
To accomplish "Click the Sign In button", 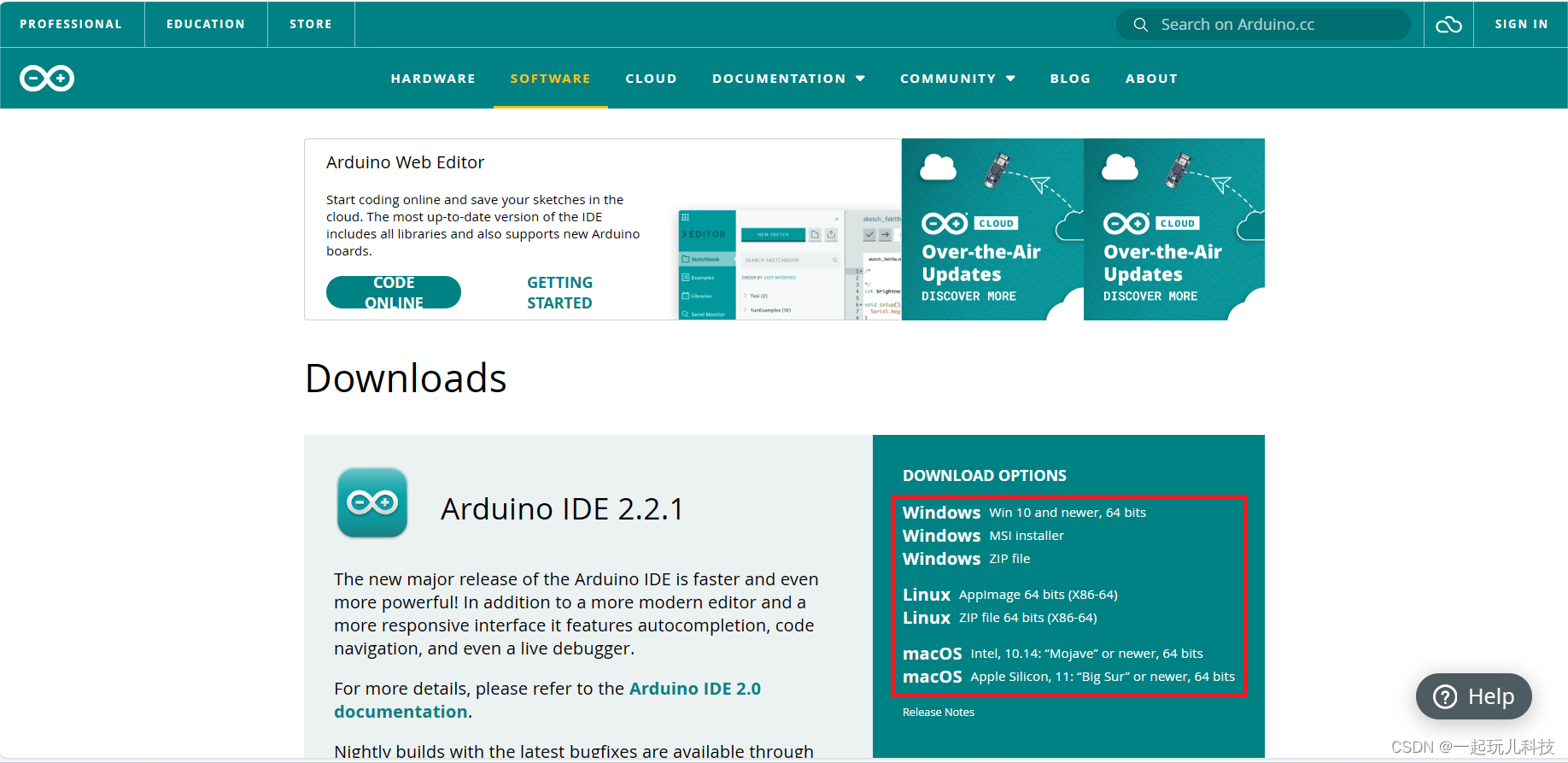I will (x=1521, y=24).
